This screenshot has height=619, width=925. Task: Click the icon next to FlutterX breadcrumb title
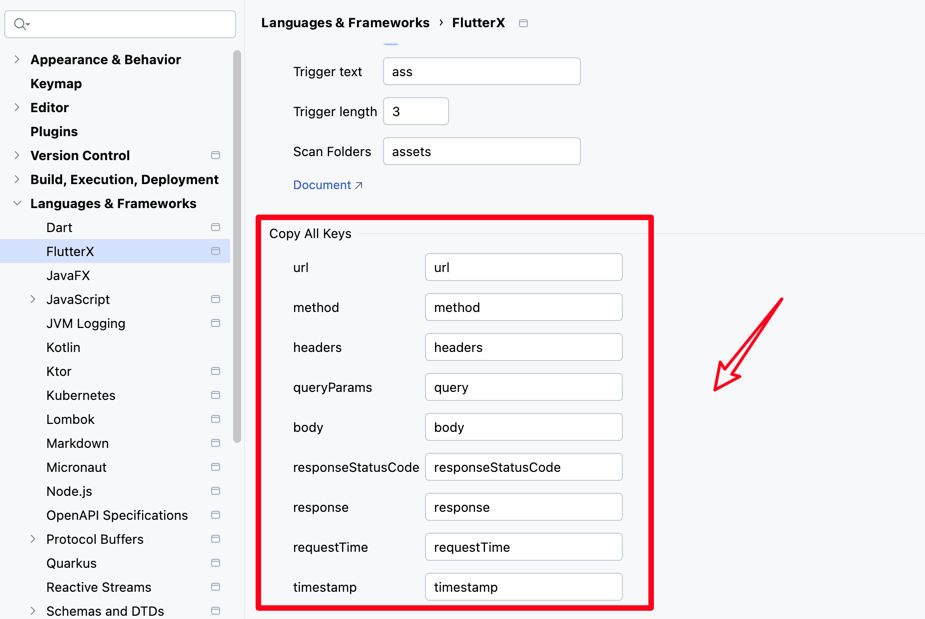[x=523, y=23]
